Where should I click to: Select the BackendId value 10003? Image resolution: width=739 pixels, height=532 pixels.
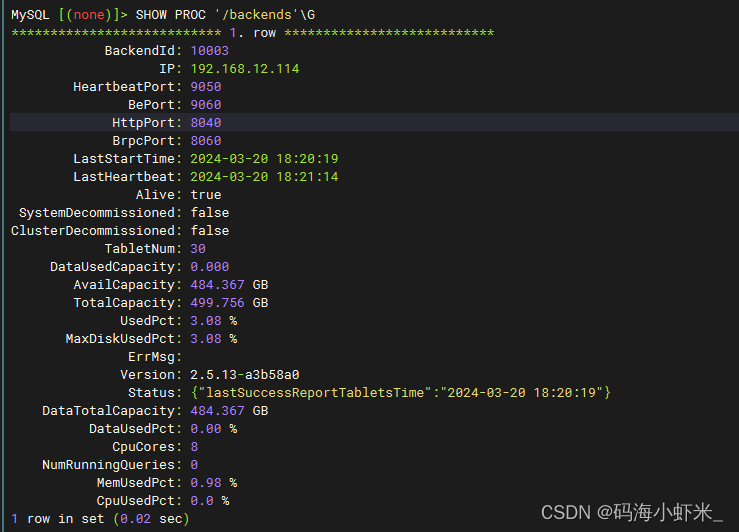[209, 50]
